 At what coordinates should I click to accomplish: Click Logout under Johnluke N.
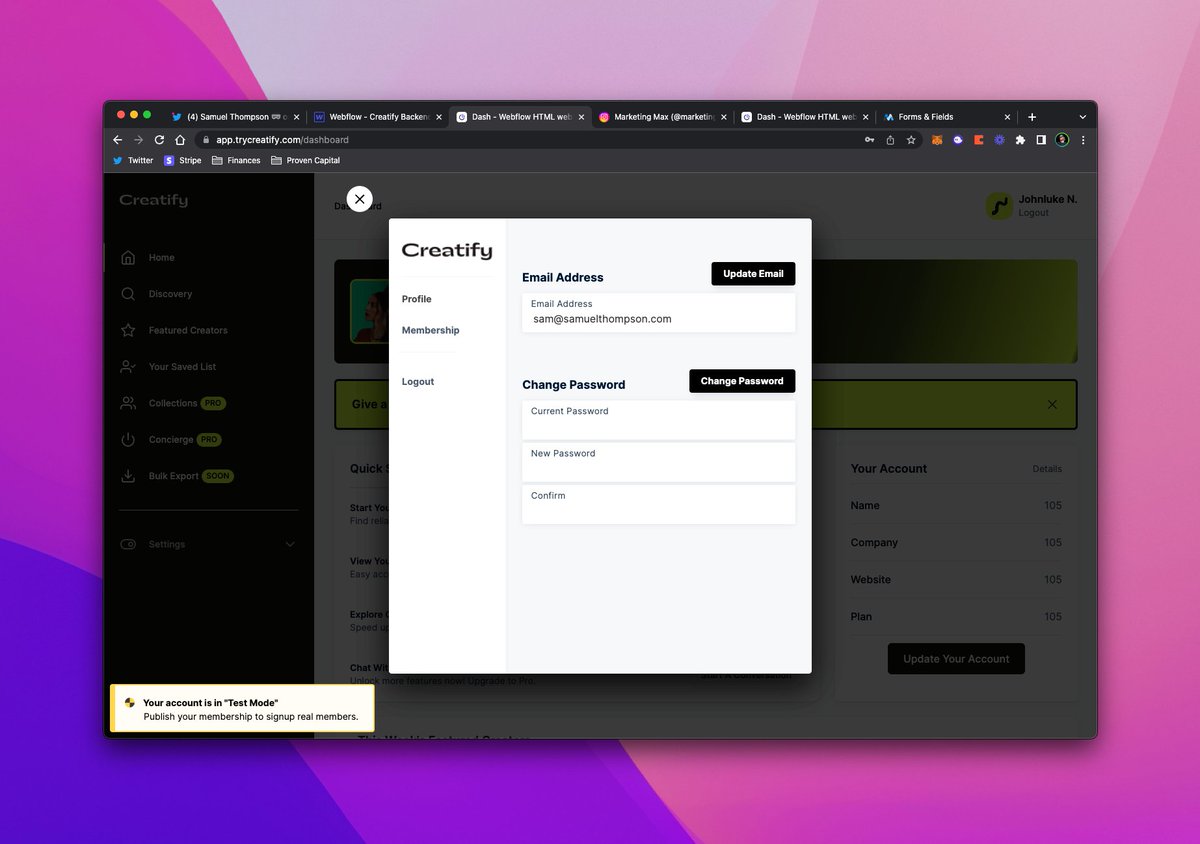pyautogui.click(x=1034, y=213)
